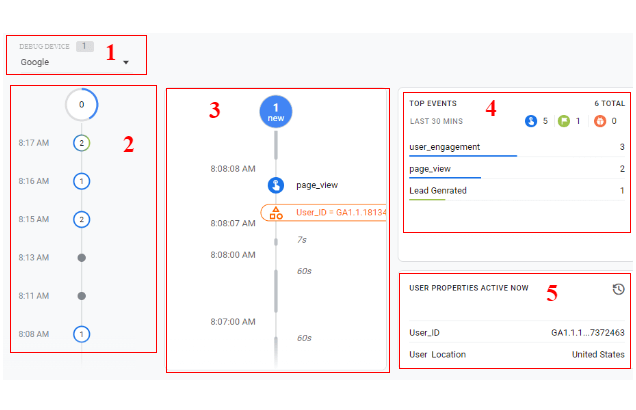The width and height of the screenshot is (636, 410).
Task: Click the 8:08:07 AM timestamp
Action: [x=233, y=223]
